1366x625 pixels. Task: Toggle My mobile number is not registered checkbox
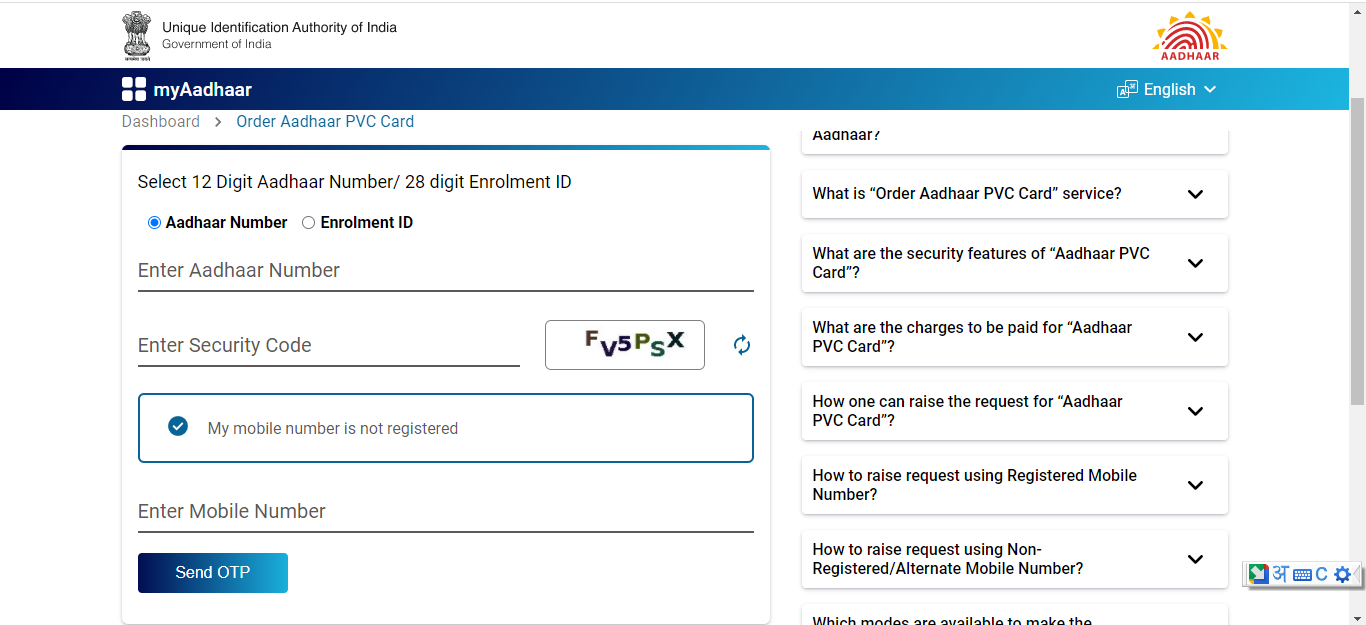tap(178, 426)
